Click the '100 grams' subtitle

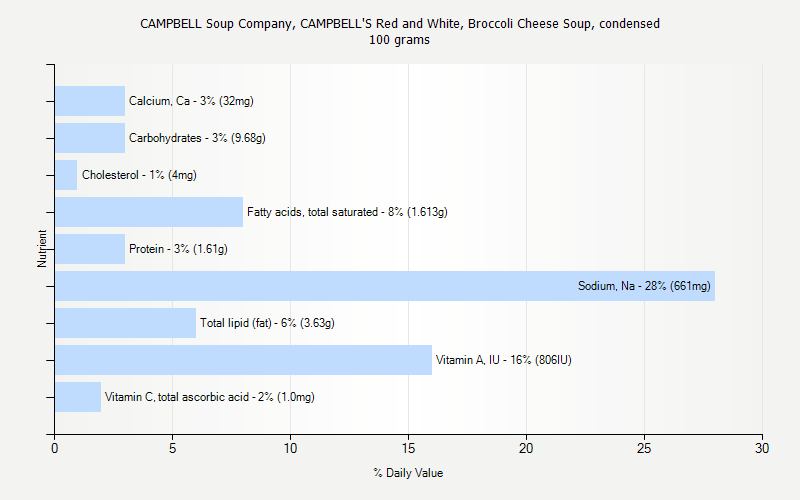point(400,40)
